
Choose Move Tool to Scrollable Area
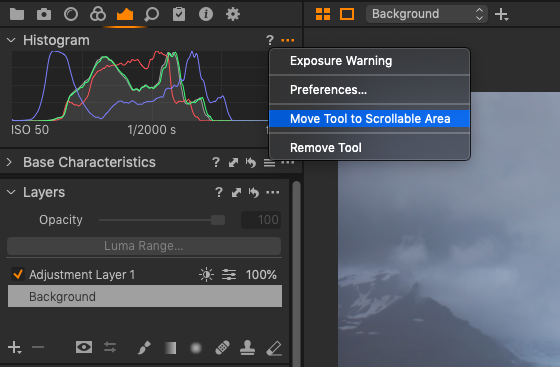pos(370,119)
